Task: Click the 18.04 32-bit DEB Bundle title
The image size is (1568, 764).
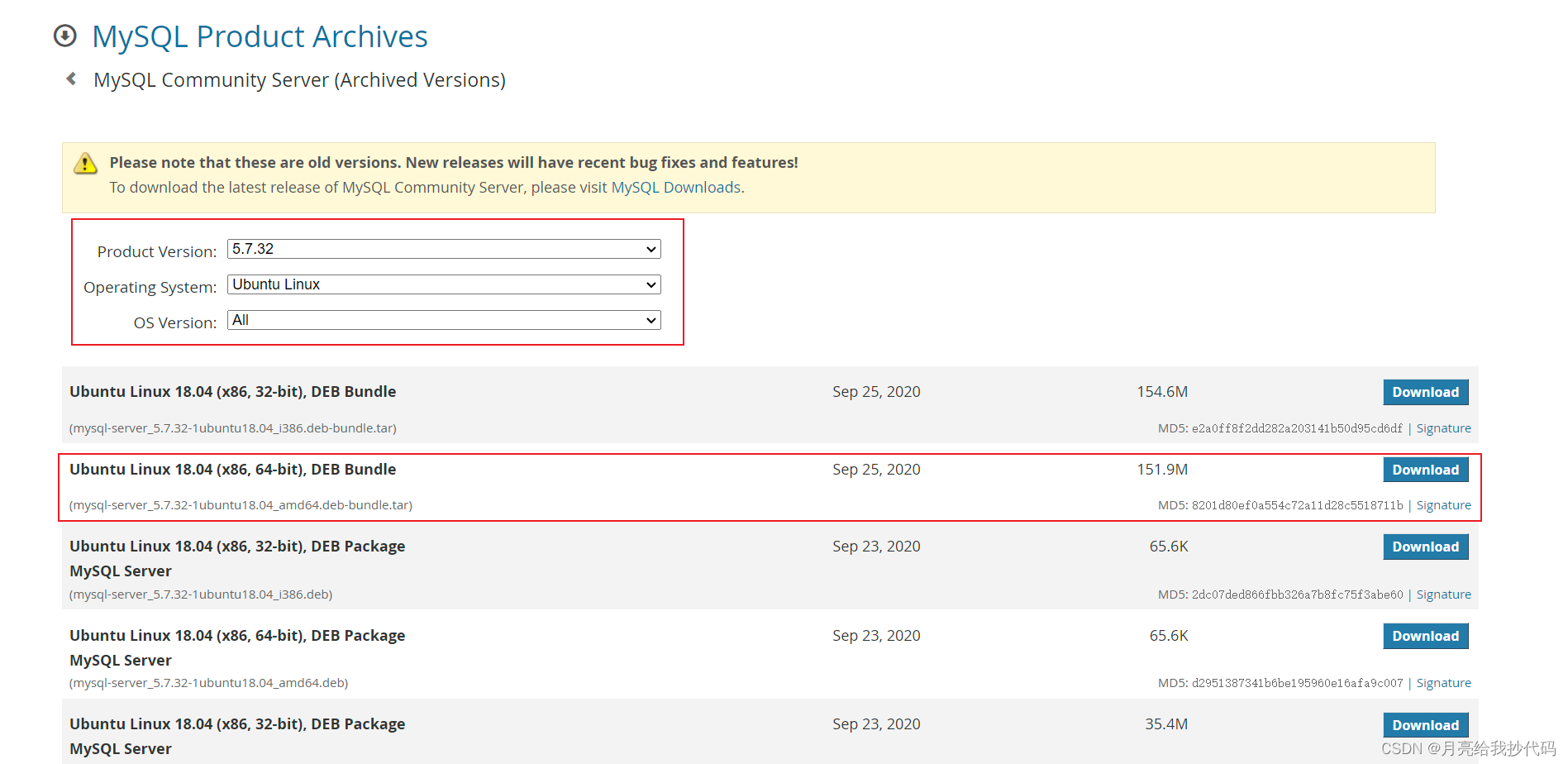Action: pos(233,392)
